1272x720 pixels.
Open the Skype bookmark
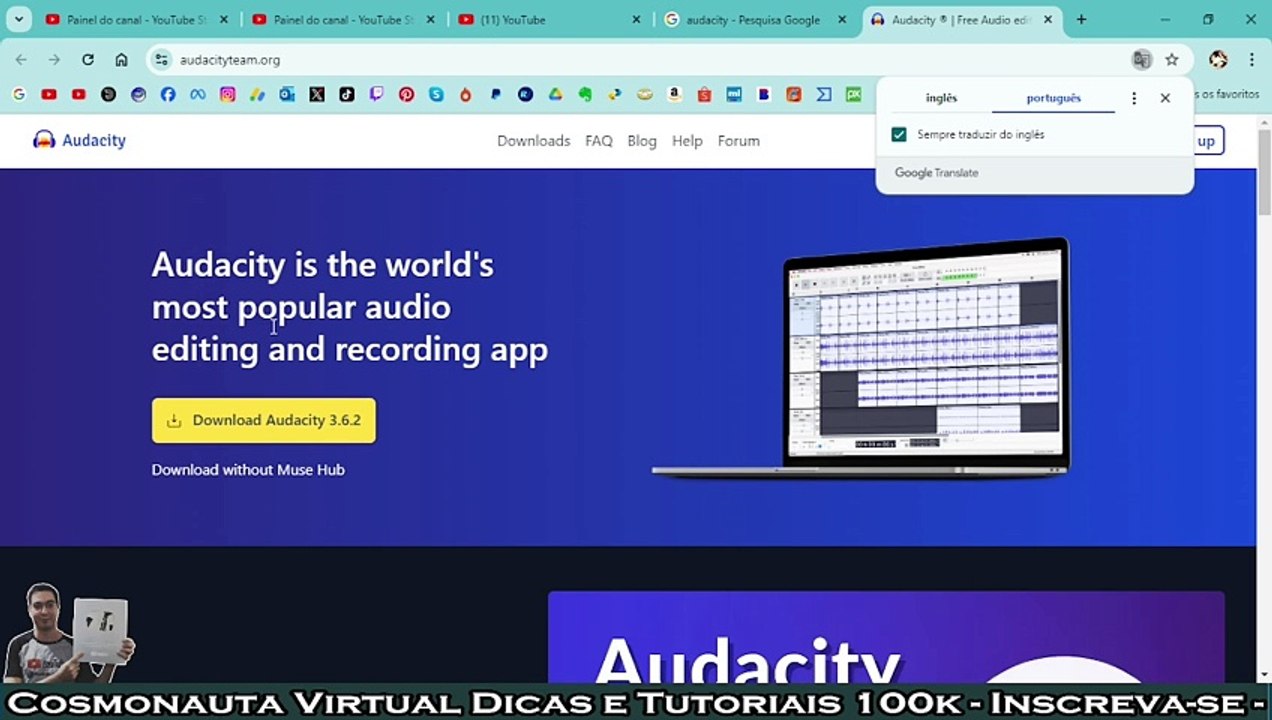(x=436, y=94)
